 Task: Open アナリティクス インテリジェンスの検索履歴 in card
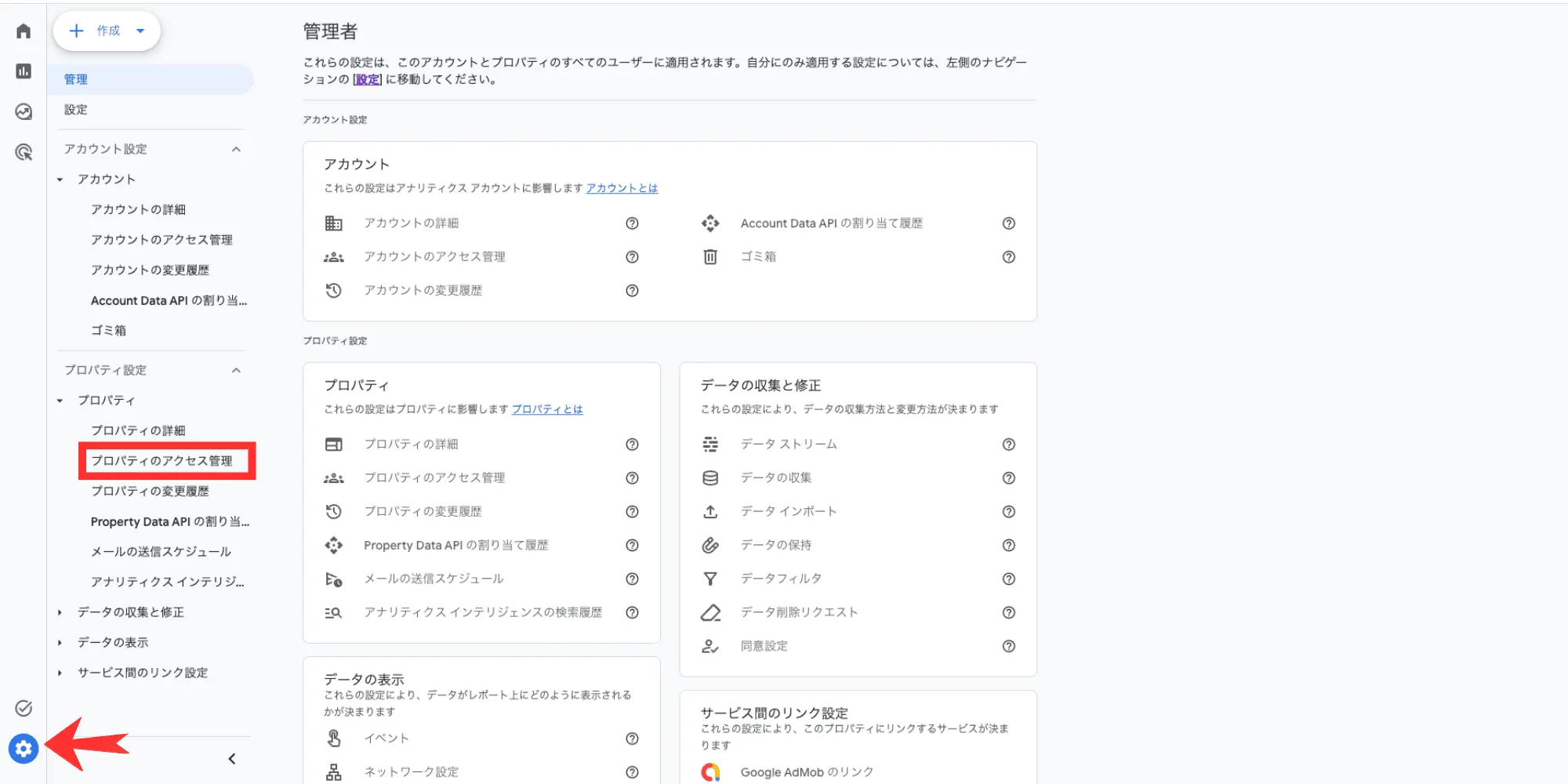[483, 612]
